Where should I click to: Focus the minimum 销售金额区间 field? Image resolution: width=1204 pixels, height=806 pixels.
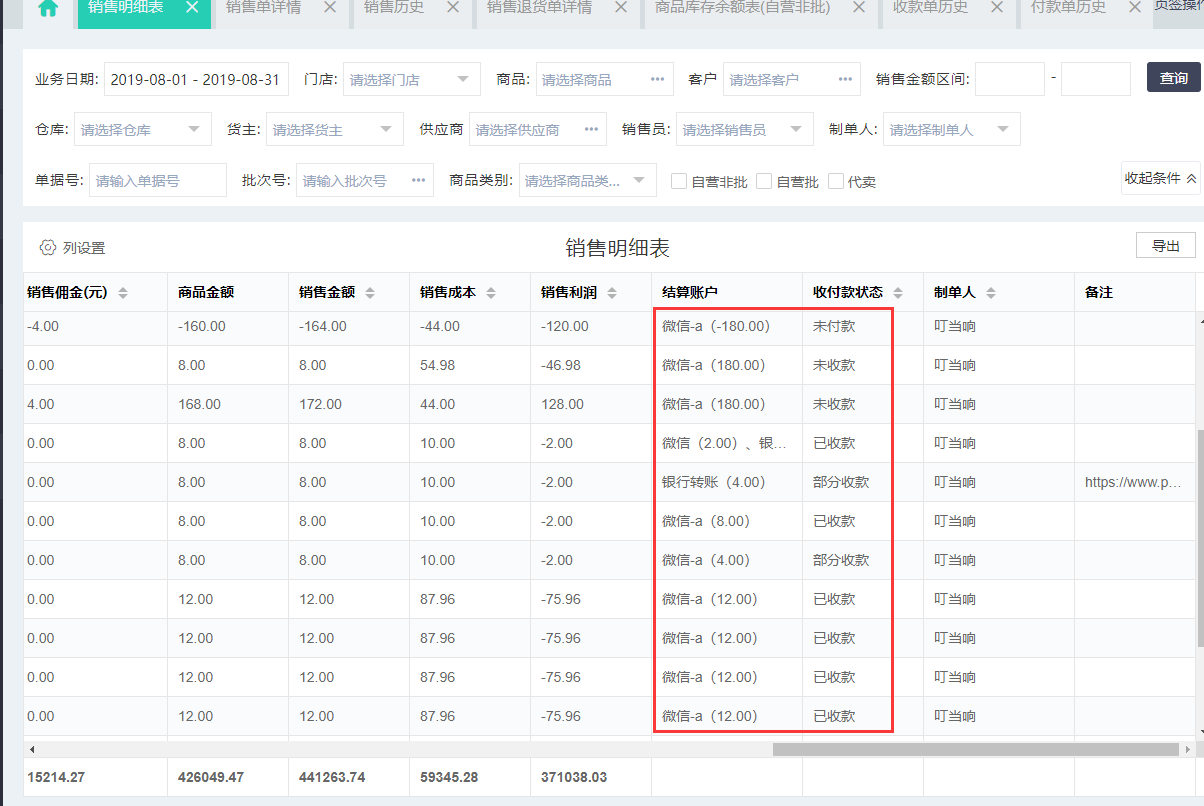coord(1010,79)
